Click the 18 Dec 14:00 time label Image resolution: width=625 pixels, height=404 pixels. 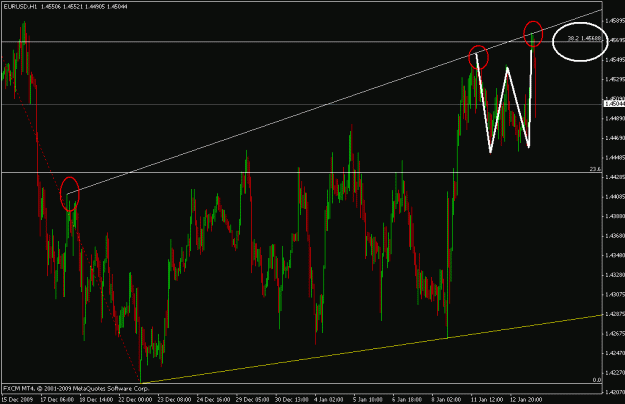point(96,399)
